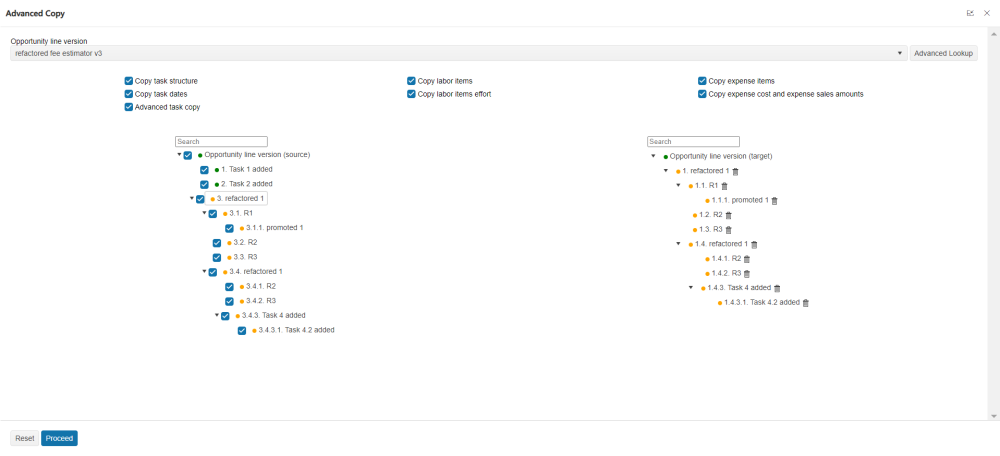Delete target task 1.4. refactored 1

[x=754, y=244]
